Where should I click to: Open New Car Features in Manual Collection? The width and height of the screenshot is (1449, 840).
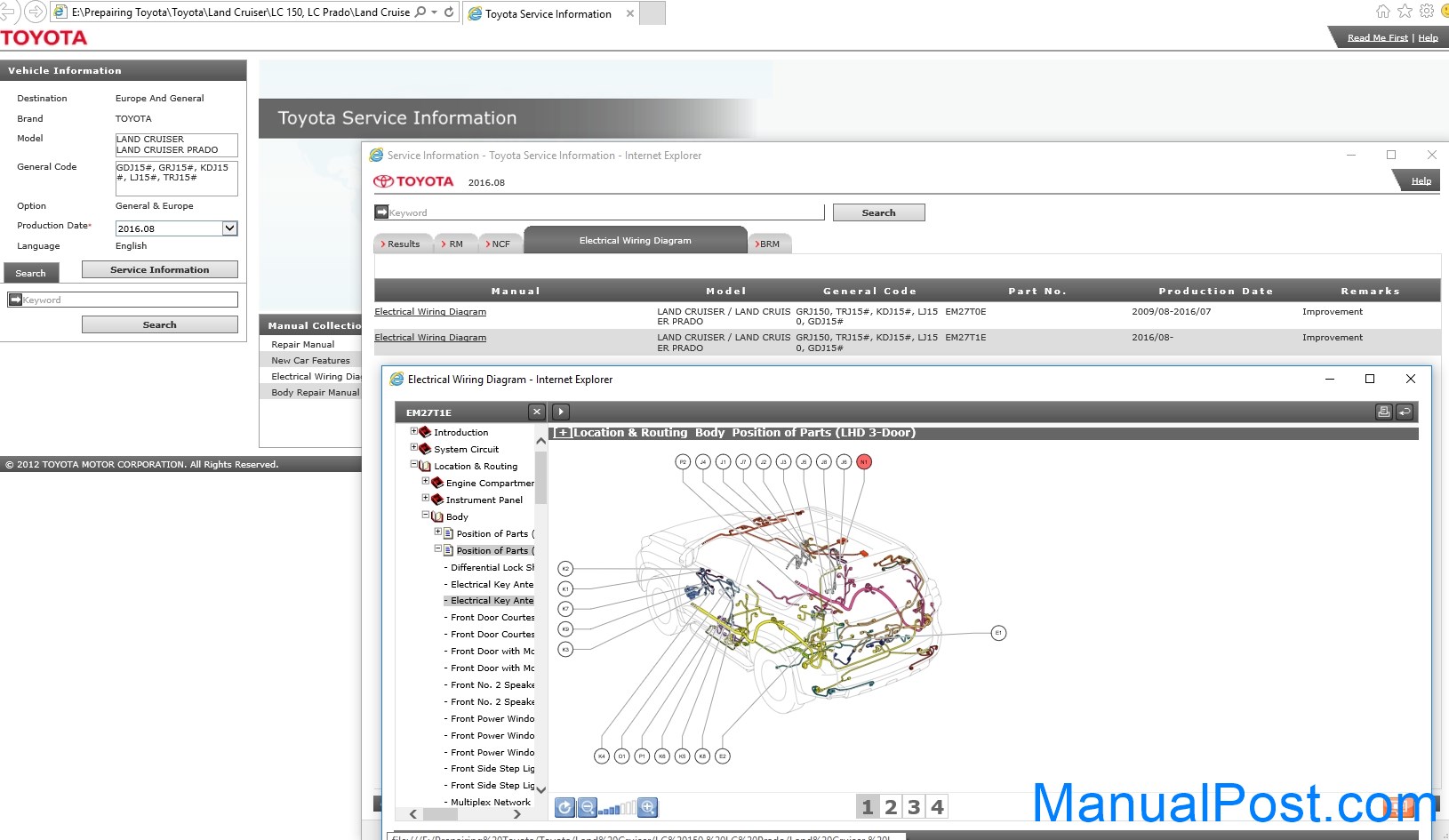coord(310,360)
